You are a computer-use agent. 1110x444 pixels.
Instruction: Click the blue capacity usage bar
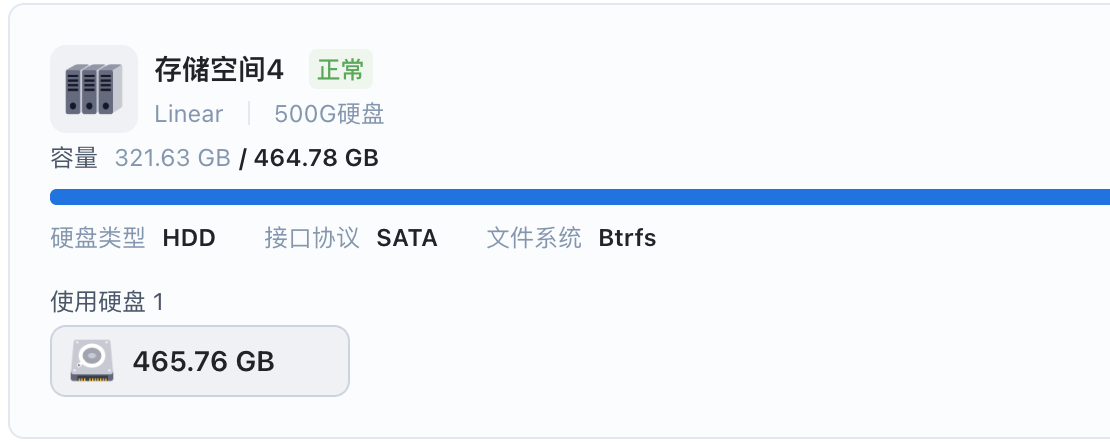point(580,197)
